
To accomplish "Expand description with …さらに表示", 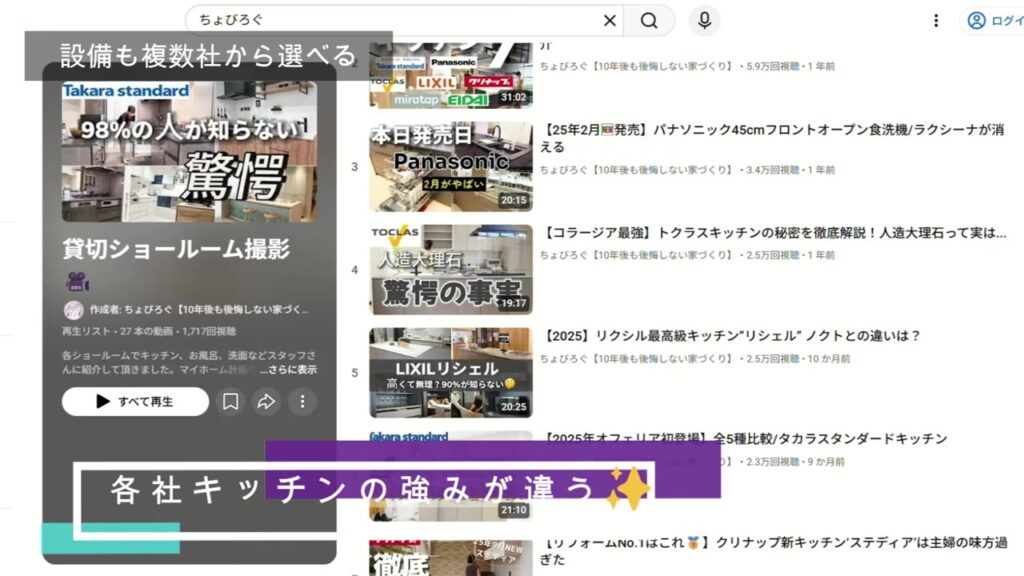I will click(x=288, y=370).
